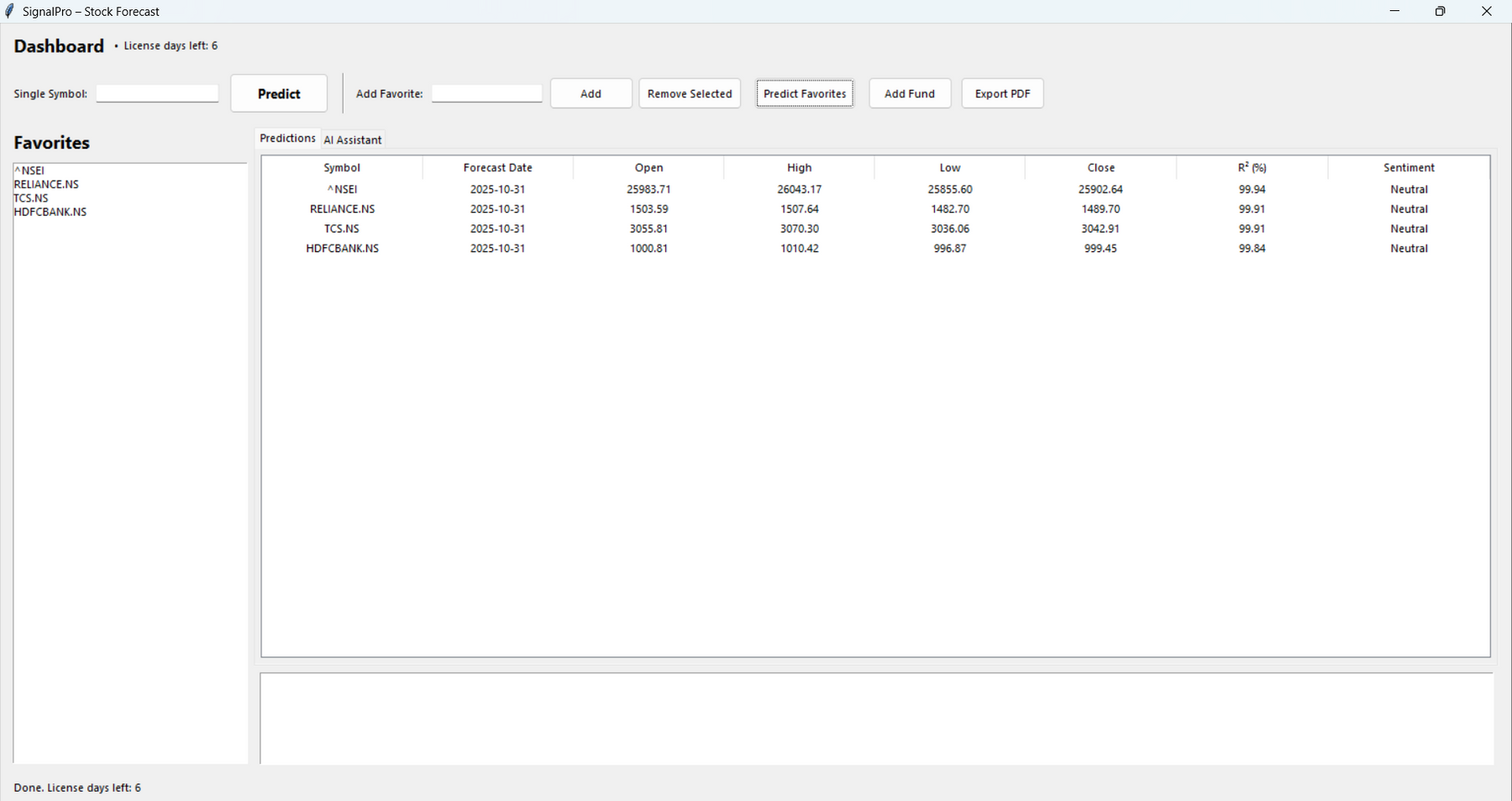Click Add to save favorite

point(591,93)
